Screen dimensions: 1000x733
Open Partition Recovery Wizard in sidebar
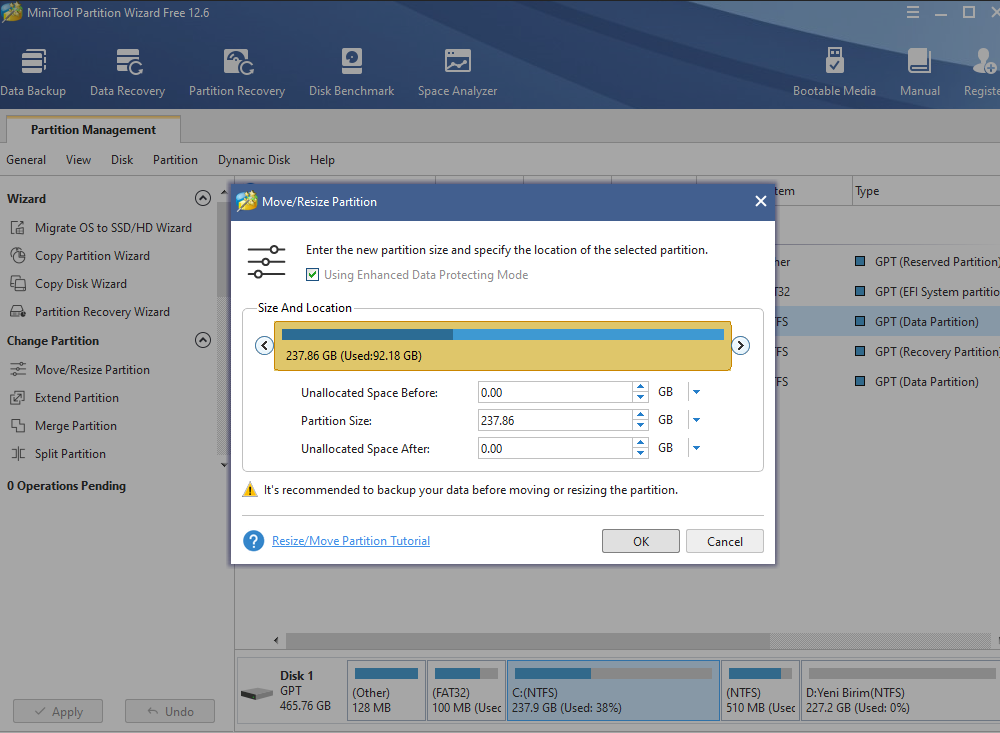tap(90, 312)
